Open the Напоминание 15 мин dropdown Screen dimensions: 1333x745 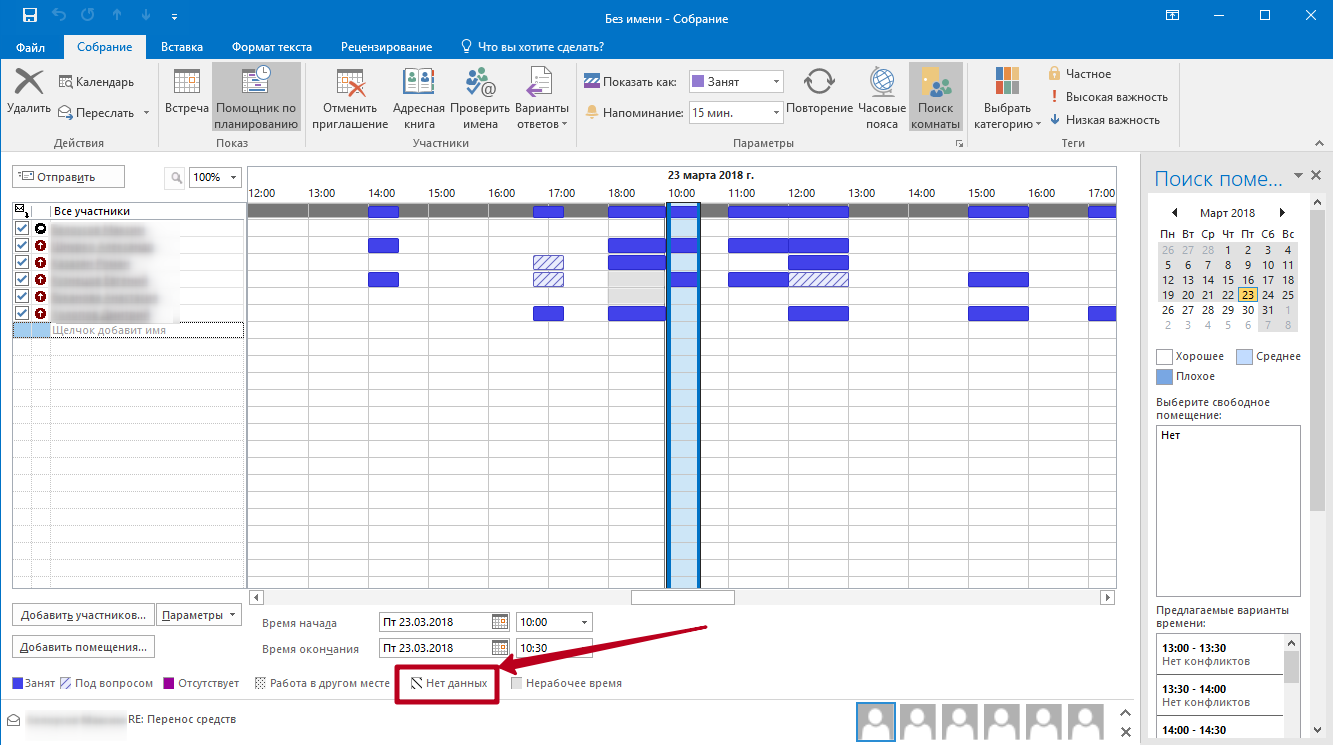pos(776,113)
